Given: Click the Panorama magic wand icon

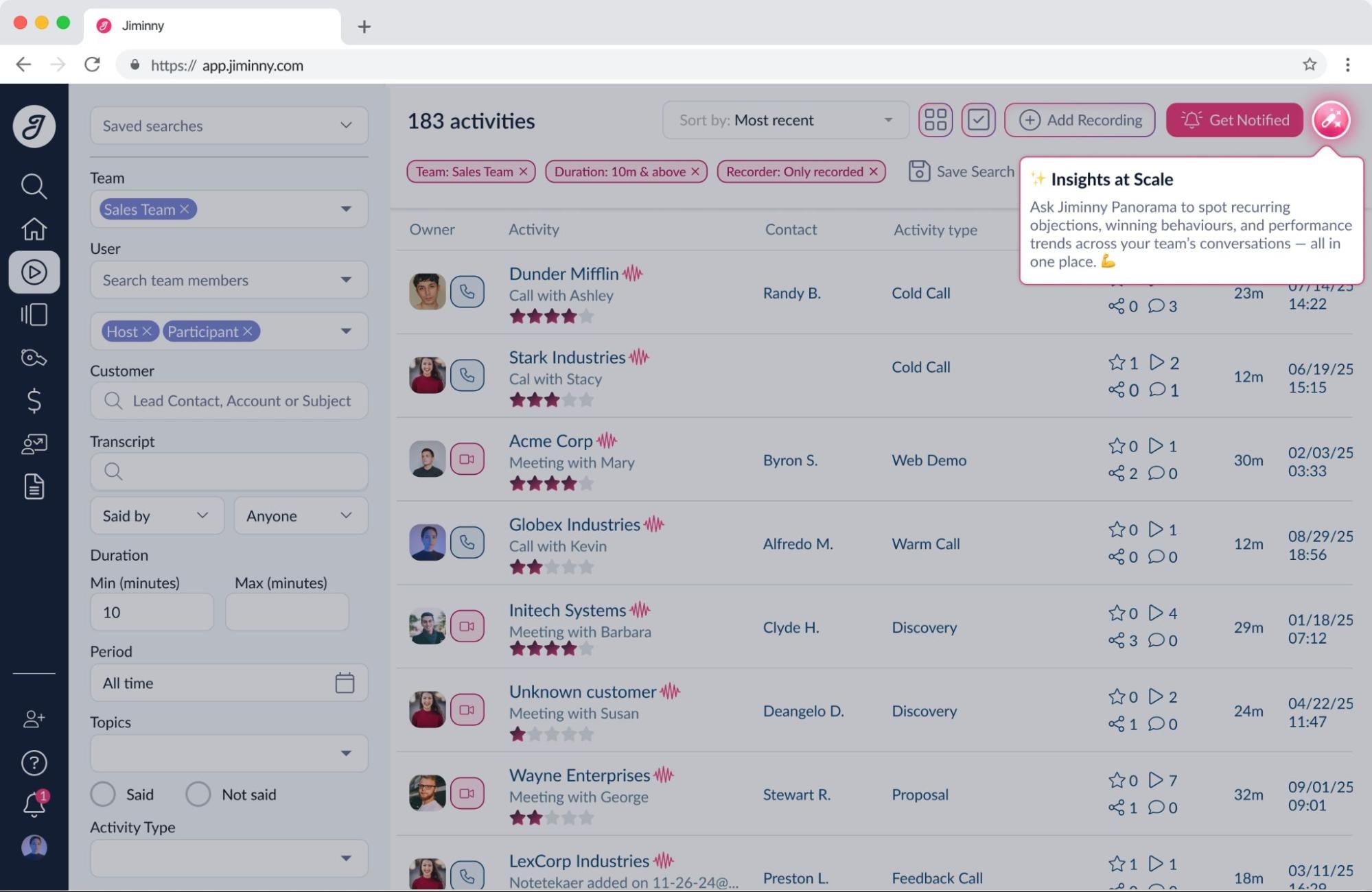Looking at the screenshot, I should pos(1330,120).
